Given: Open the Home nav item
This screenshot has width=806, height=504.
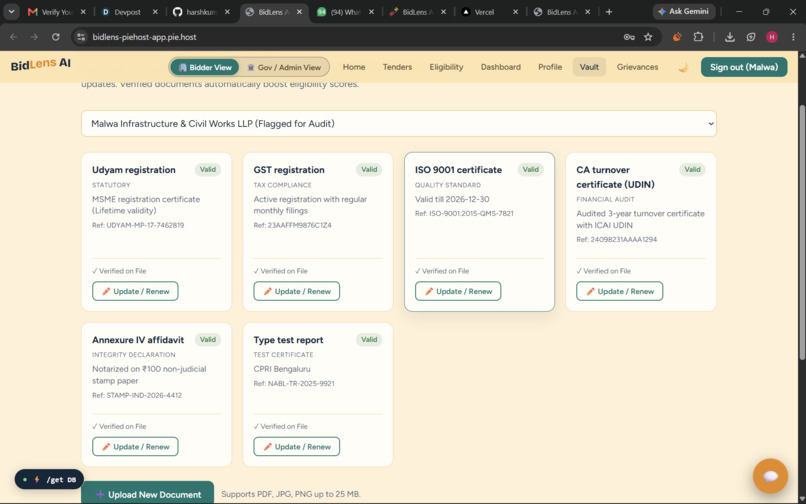Looking at the screenshot, I should (x=354, y=67).
